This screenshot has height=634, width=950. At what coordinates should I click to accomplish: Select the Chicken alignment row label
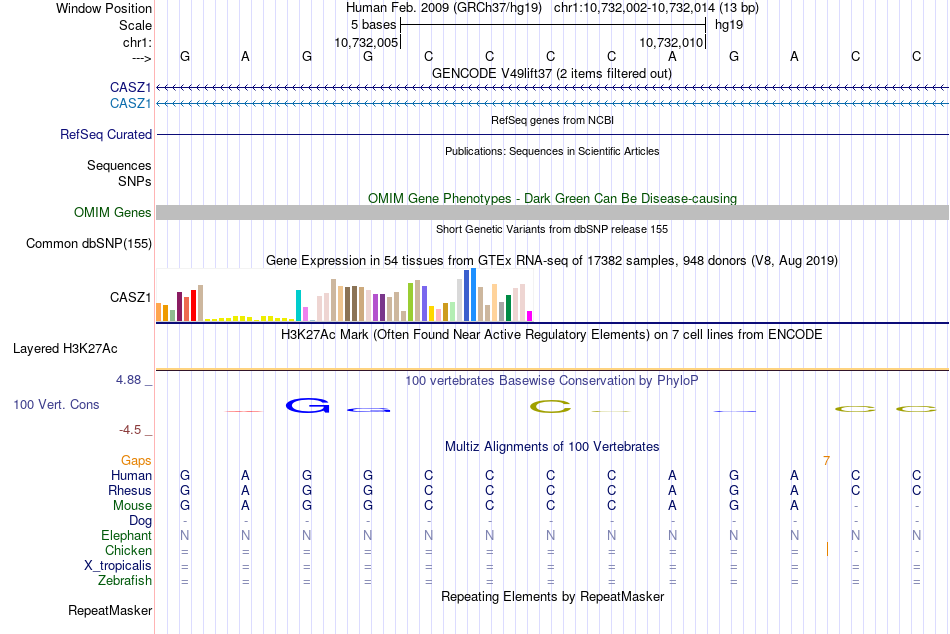pyautogui.click(x=128, y=551)
